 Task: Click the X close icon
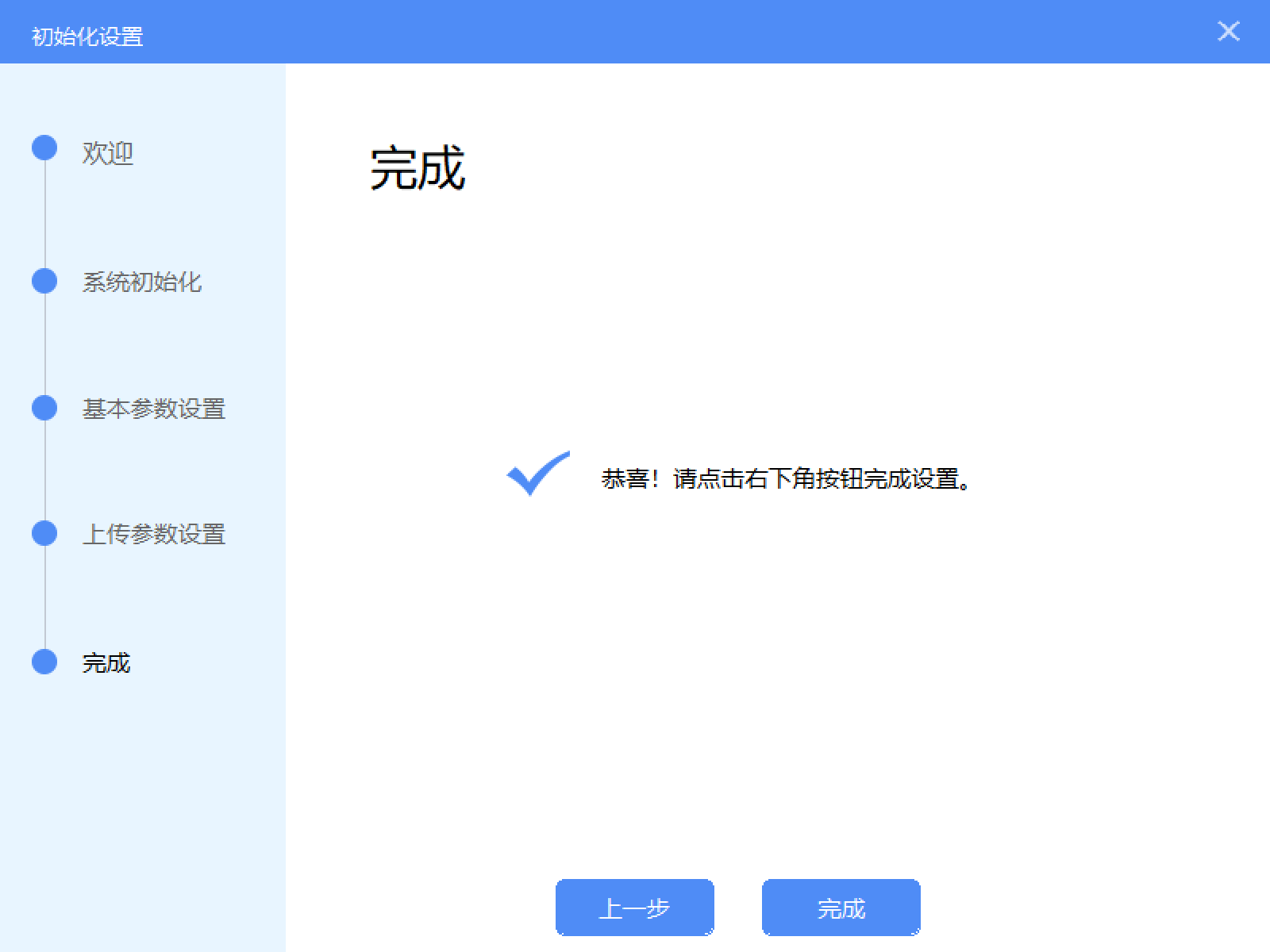[1228, 32]
